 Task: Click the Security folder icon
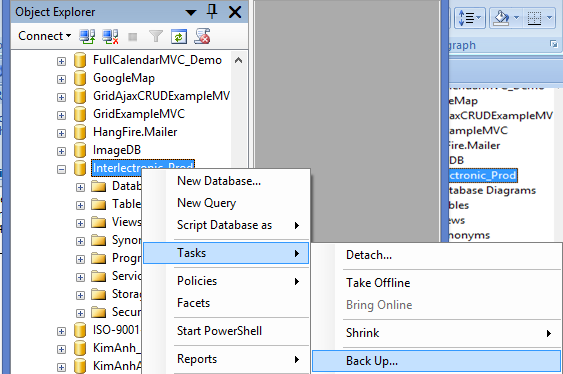(x=98, y=312)
